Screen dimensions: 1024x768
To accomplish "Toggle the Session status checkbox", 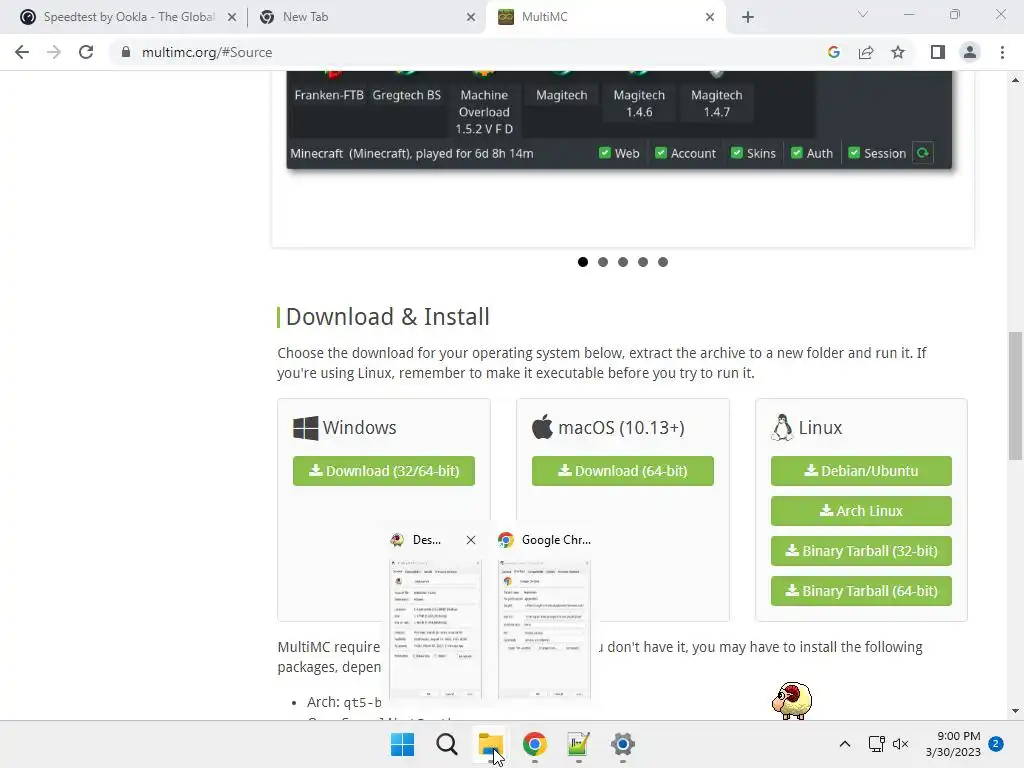I will point(854,153).
